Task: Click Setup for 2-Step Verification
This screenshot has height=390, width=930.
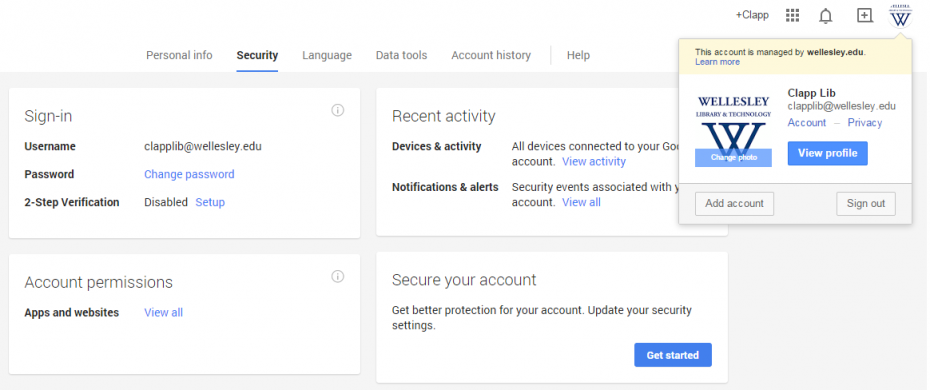Action: [x=210, y=202]
